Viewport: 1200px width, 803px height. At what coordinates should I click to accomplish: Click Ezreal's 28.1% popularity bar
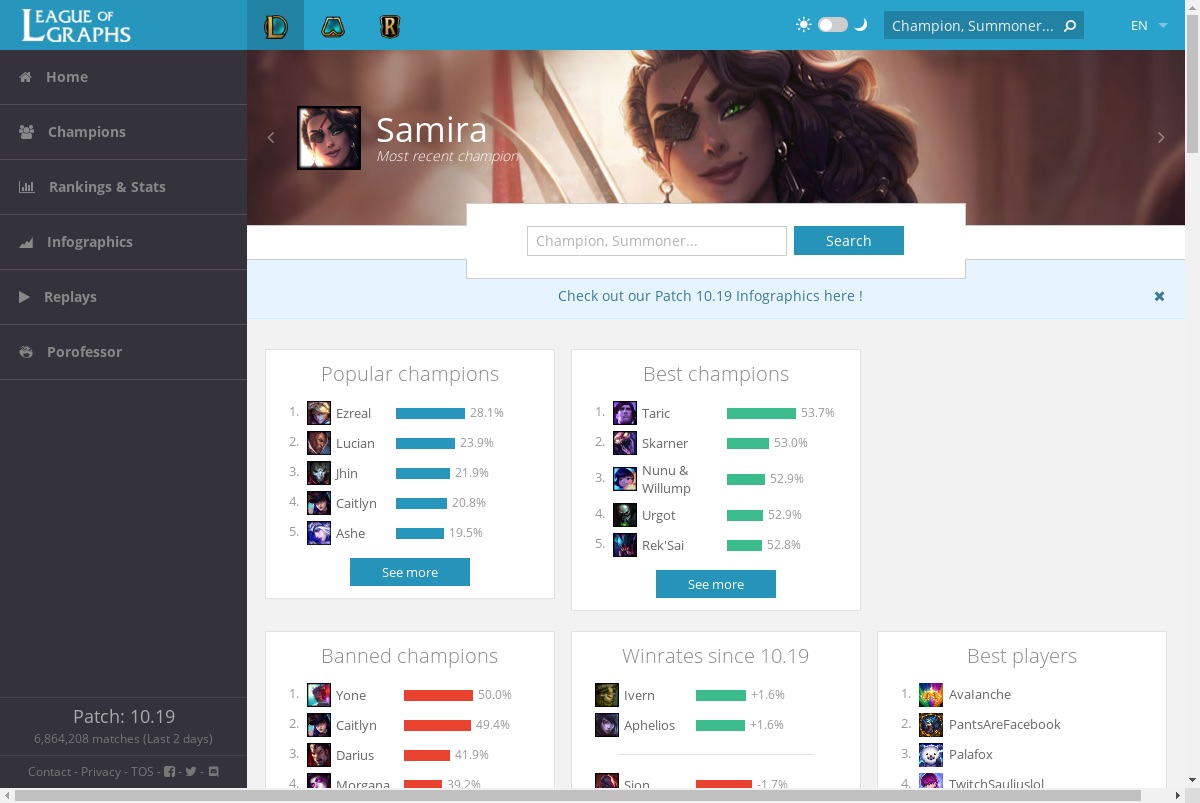pos(430,413)
